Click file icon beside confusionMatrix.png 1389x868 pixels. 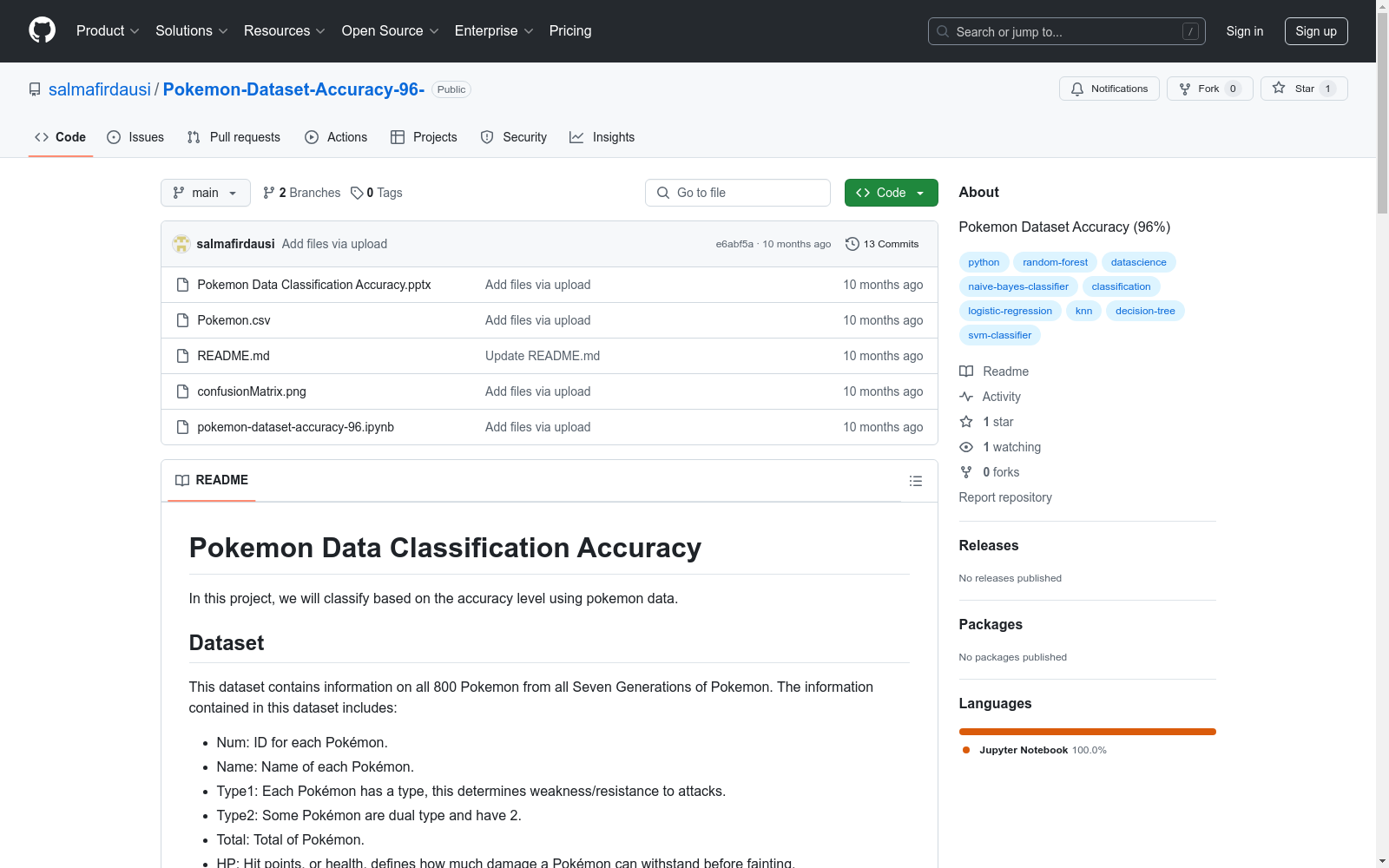pyautogui.click(x=182, y=391)
